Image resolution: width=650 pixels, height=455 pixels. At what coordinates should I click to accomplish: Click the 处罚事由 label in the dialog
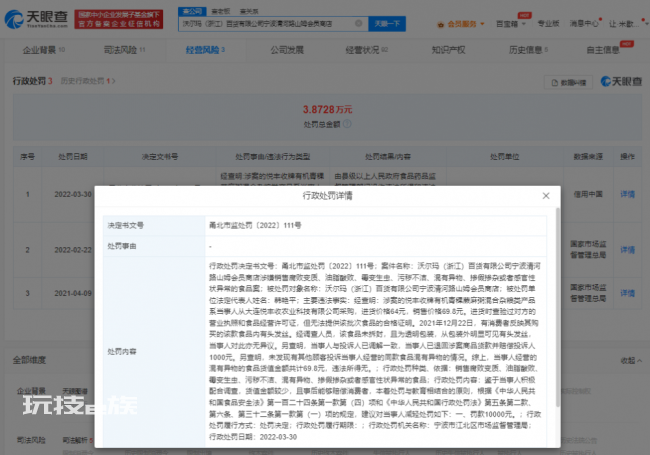[x=122, y=246]
